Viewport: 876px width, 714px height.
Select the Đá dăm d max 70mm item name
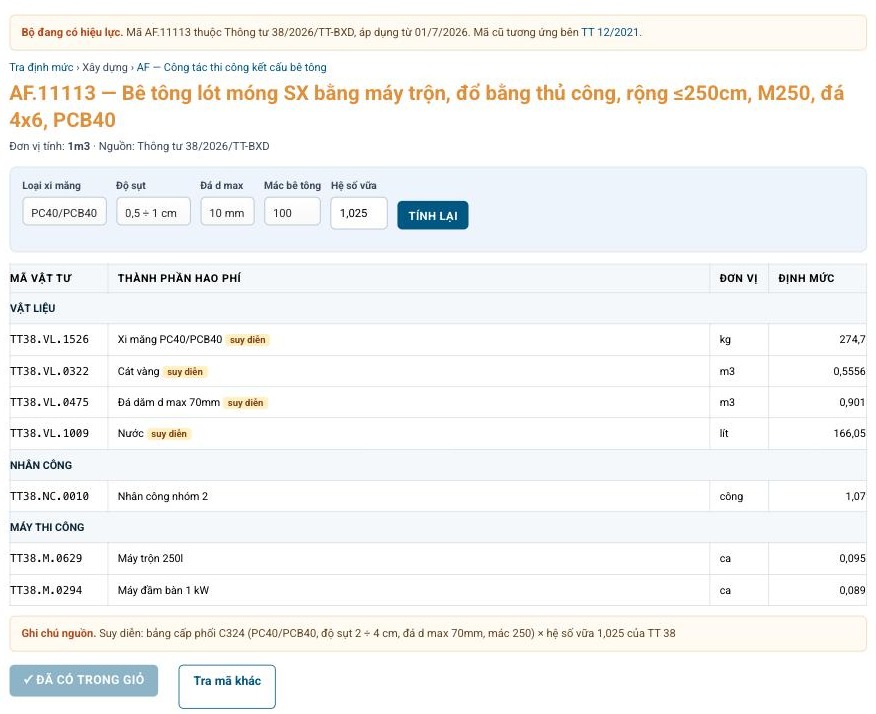point(169,402)
